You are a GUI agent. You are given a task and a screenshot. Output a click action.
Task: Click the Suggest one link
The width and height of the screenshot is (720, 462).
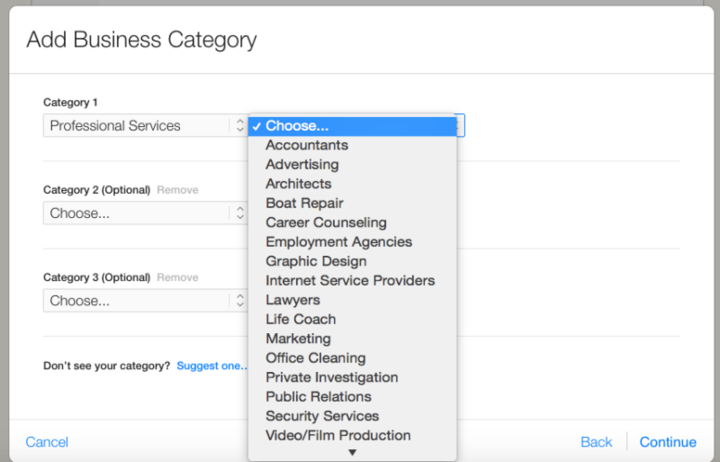(211, 366)
